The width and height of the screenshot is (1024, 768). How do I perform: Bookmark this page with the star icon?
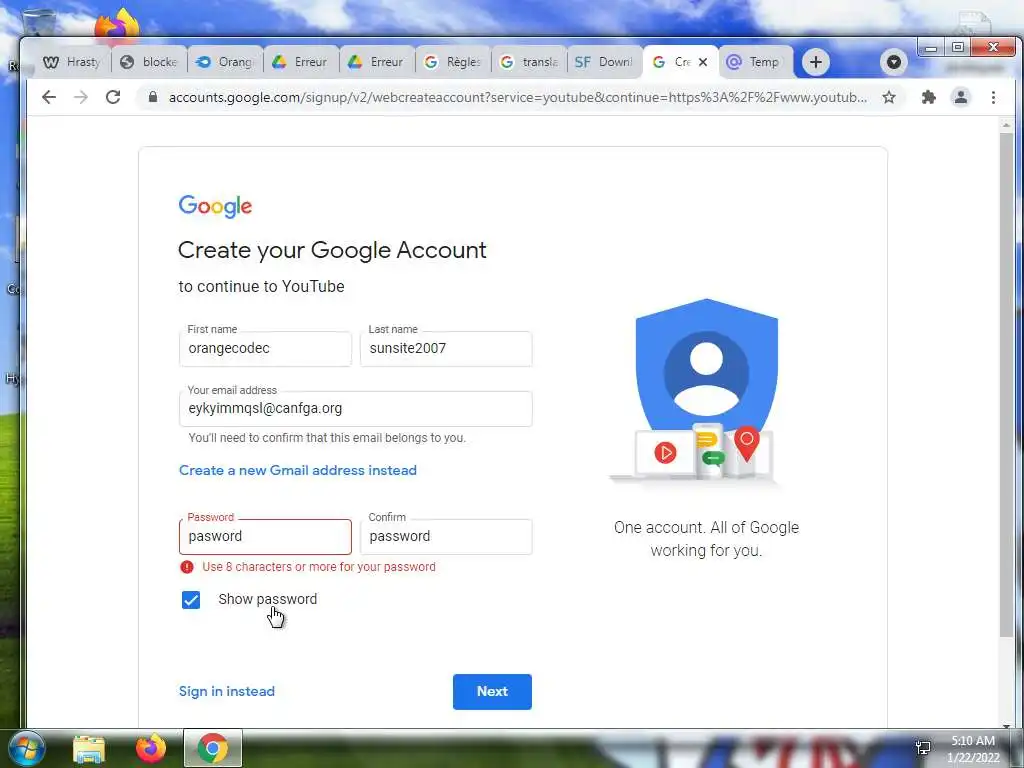889,97
